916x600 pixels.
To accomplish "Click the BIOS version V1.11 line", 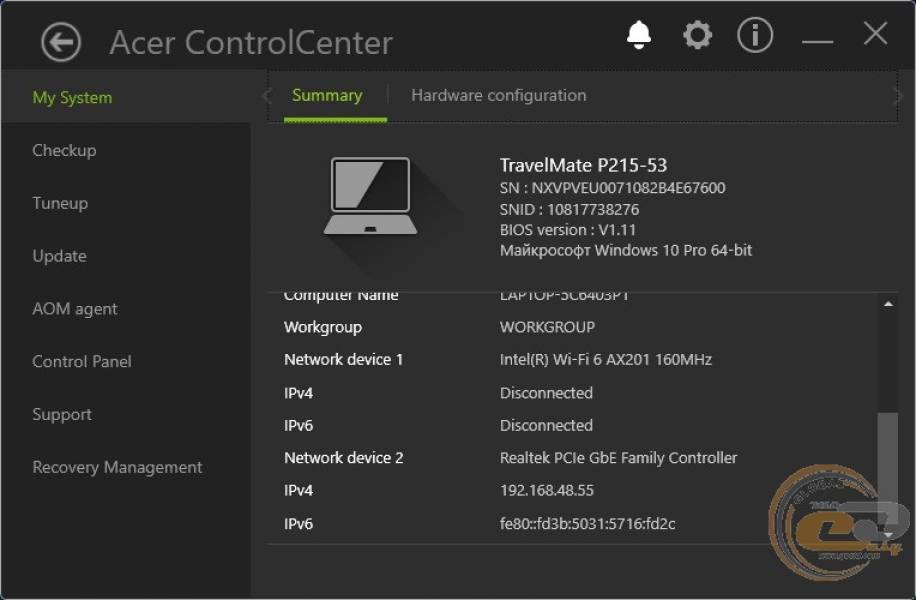I will [x=568, y=230].
